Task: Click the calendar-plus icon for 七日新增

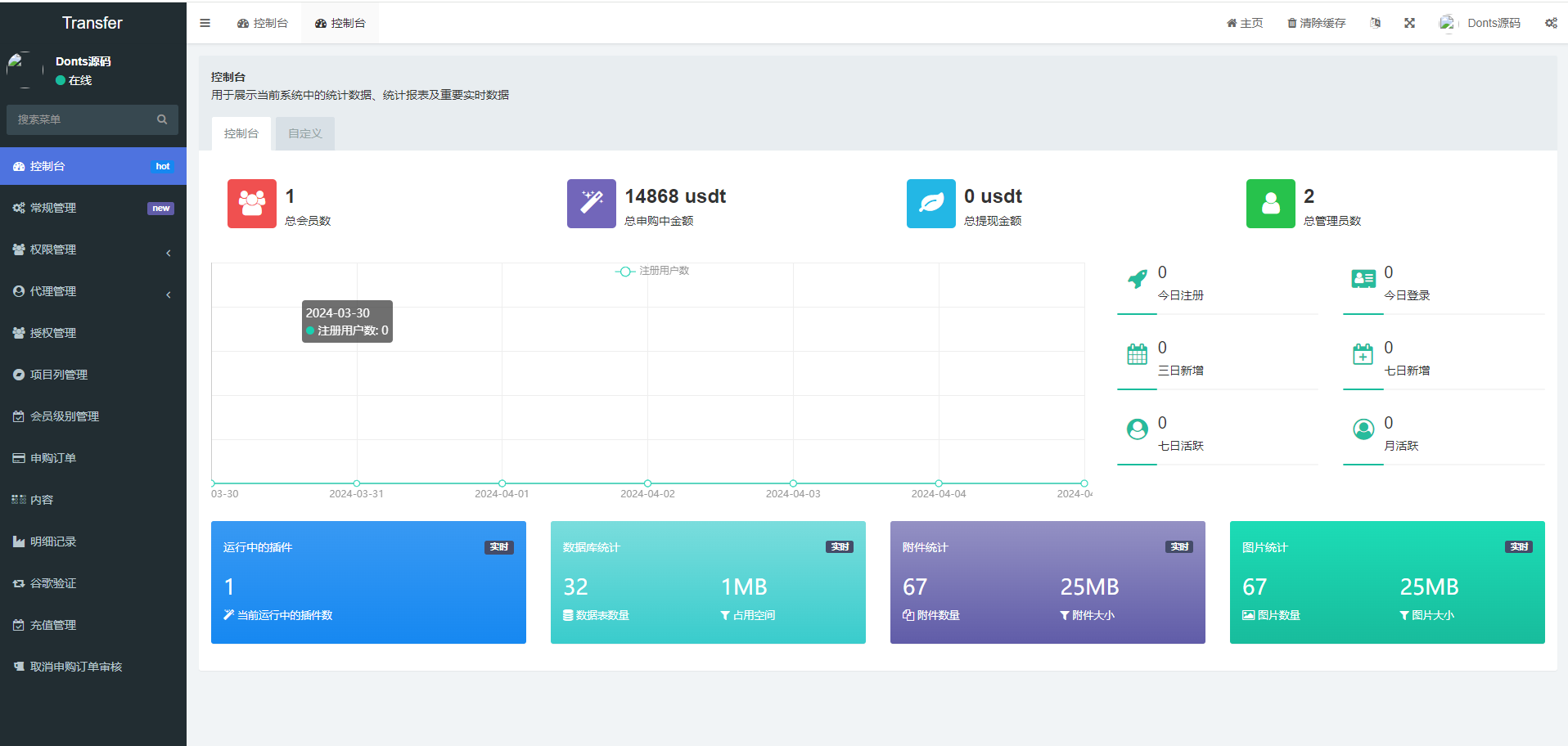Action: tap(1363, 354)
